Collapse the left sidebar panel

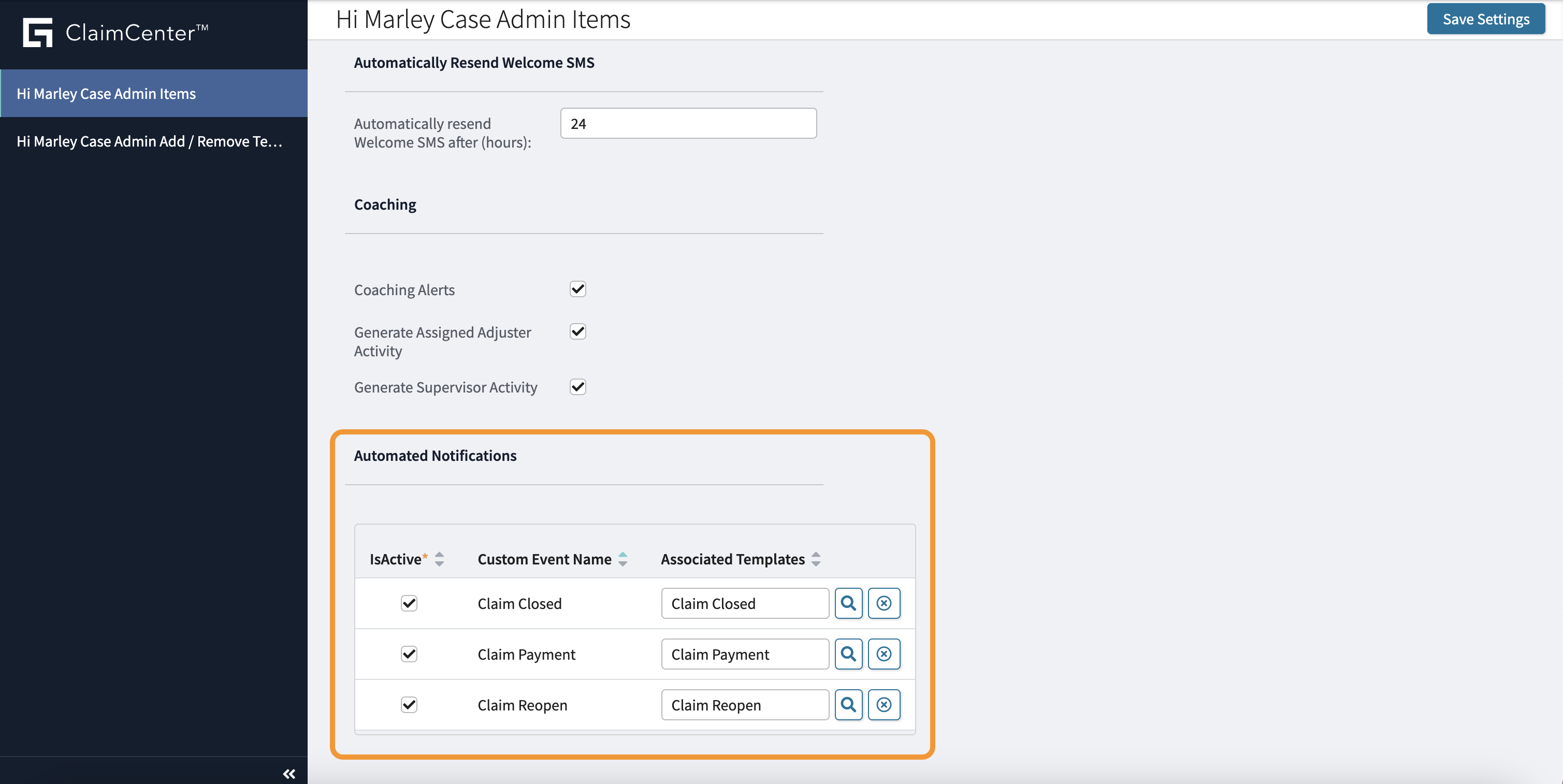(x=290, y=773)
